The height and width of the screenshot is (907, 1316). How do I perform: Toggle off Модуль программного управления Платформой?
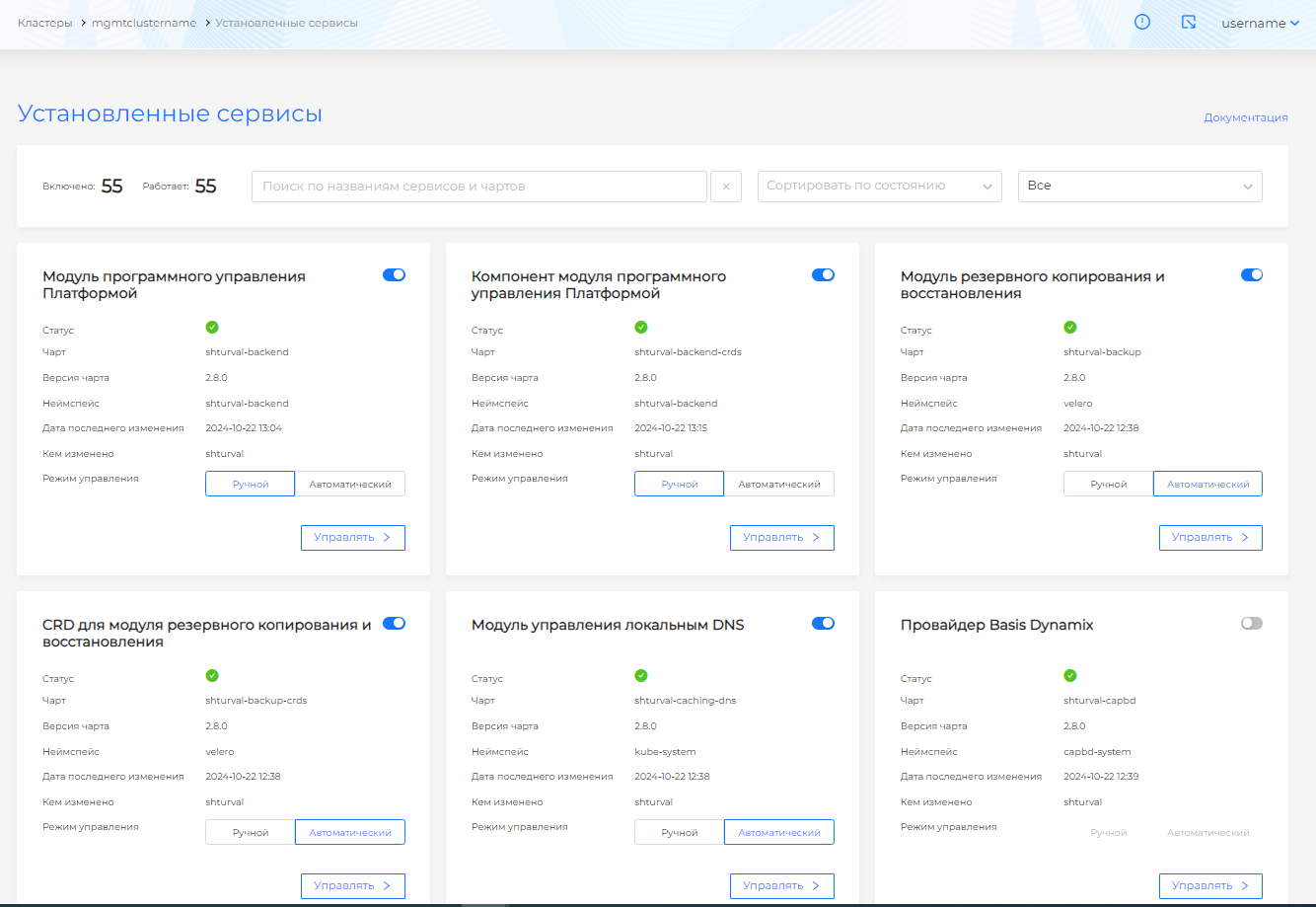tap(394, 274)
